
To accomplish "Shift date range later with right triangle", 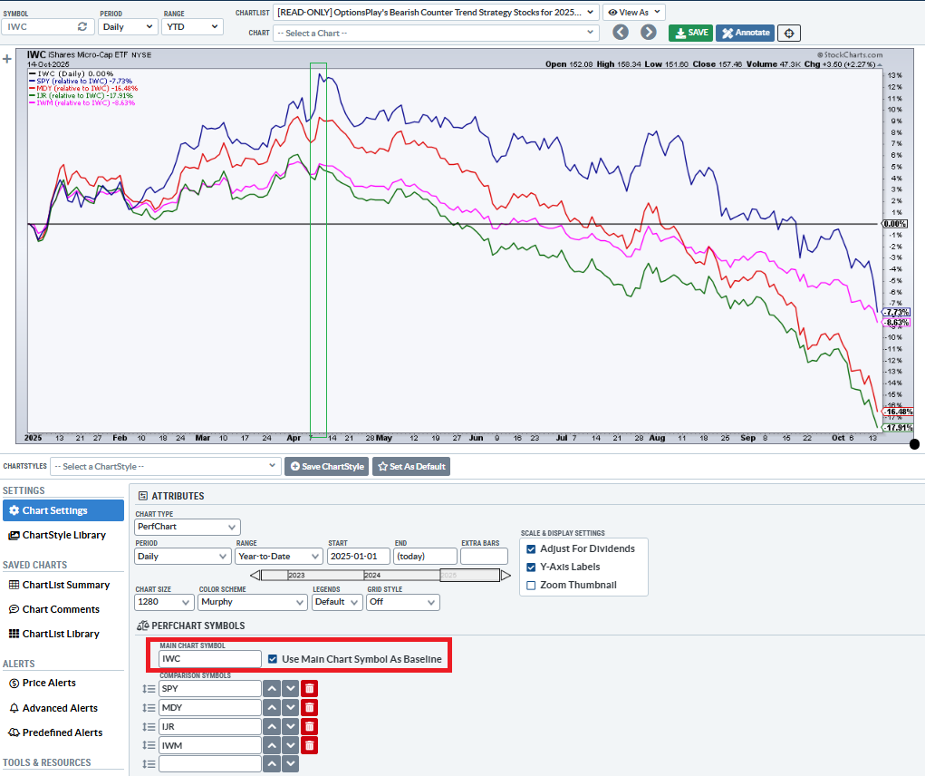I will 506,575.
